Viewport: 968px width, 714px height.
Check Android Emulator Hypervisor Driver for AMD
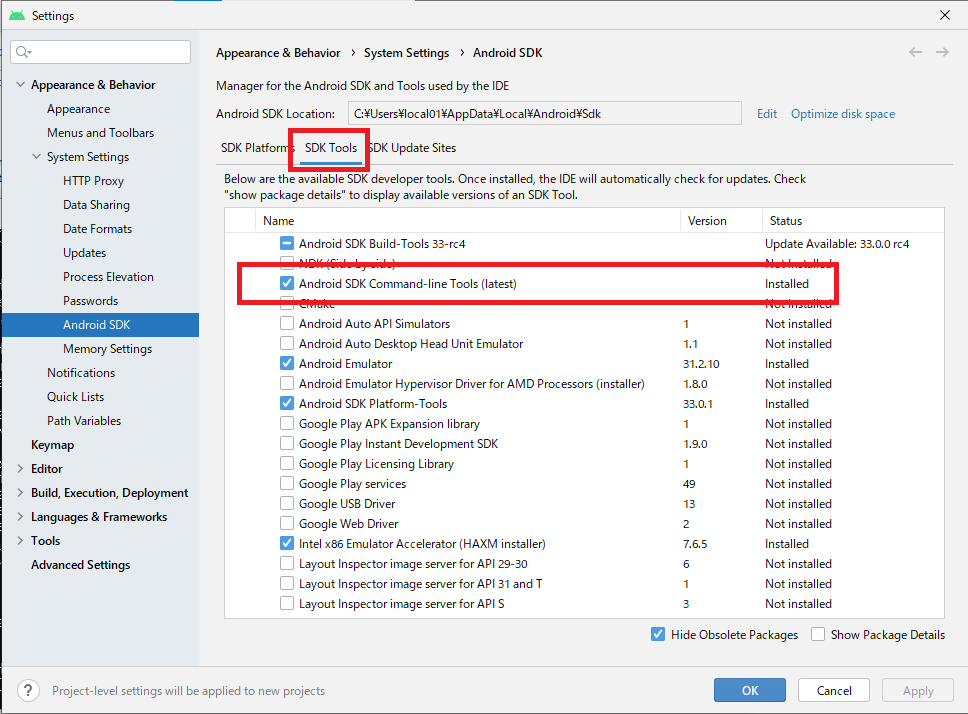286,383
